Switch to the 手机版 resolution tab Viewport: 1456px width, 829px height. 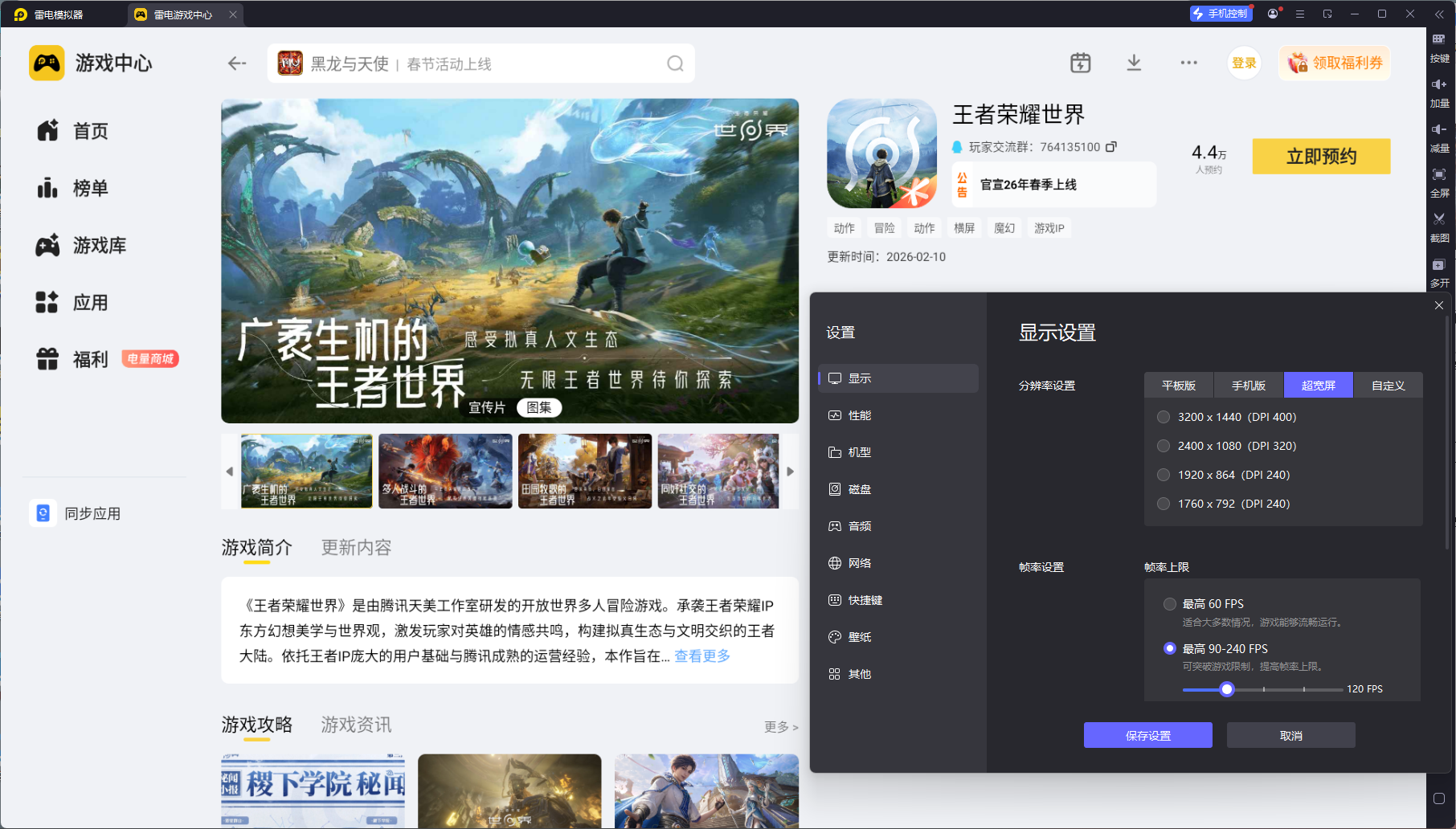[1249, 386]
